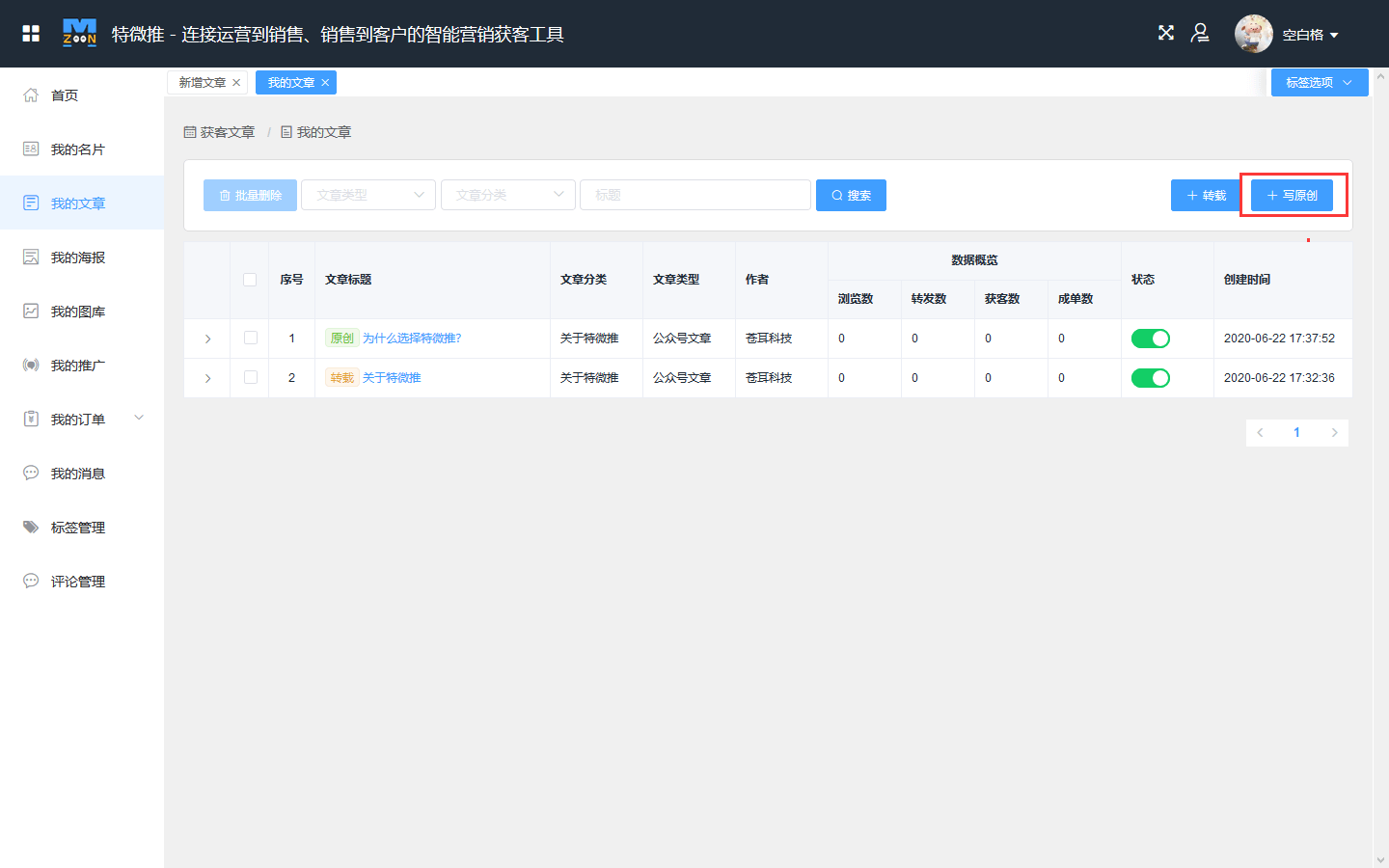The height and width of the screenshot is (868, 1389).
Task: Toggle status switch for 为什么选择特微推?
Action: [x=1151, y=339]
